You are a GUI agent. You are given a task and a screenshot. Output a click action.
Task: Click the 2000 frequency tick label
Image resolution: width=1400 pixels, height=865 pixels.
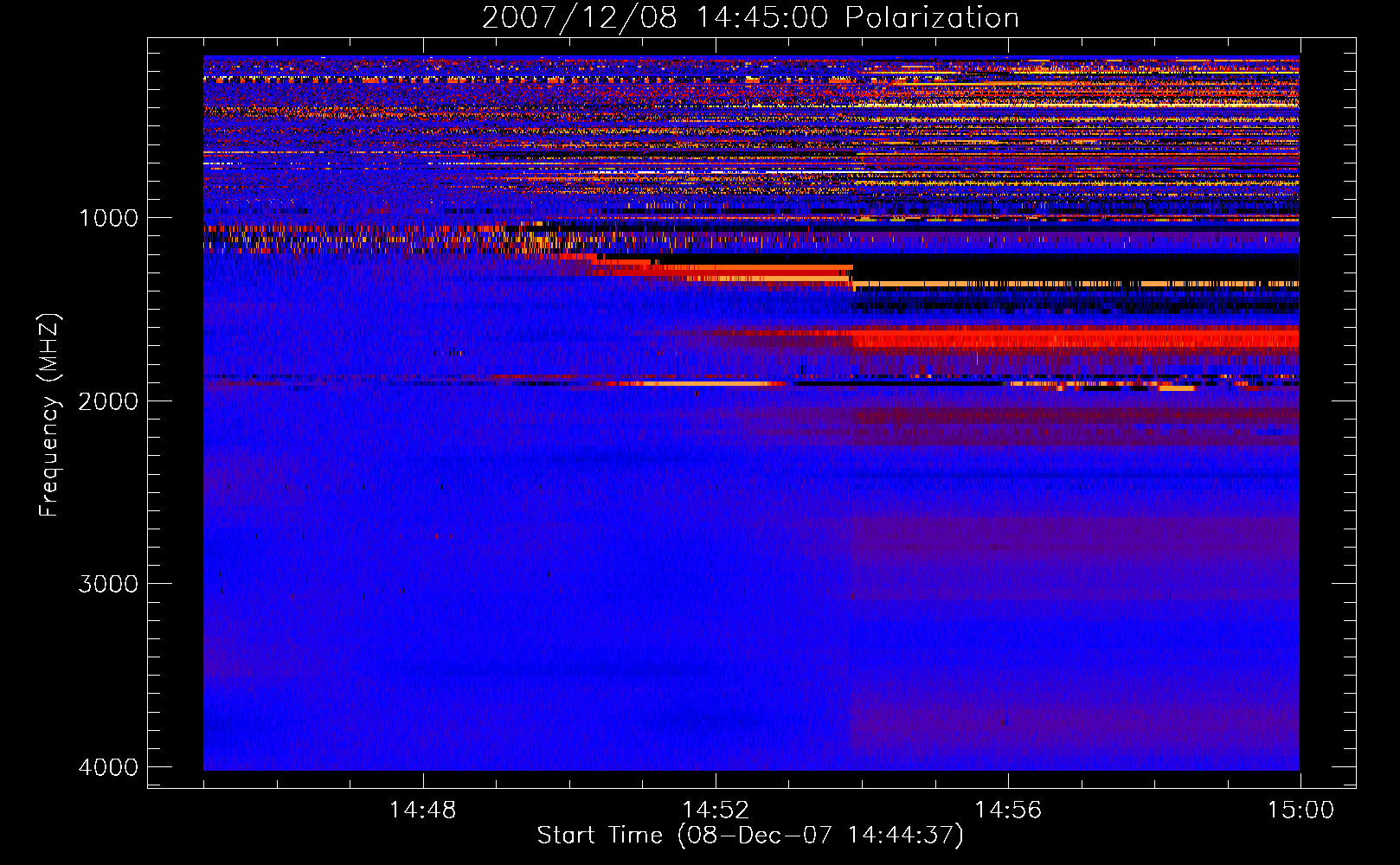tap(108, 400)
